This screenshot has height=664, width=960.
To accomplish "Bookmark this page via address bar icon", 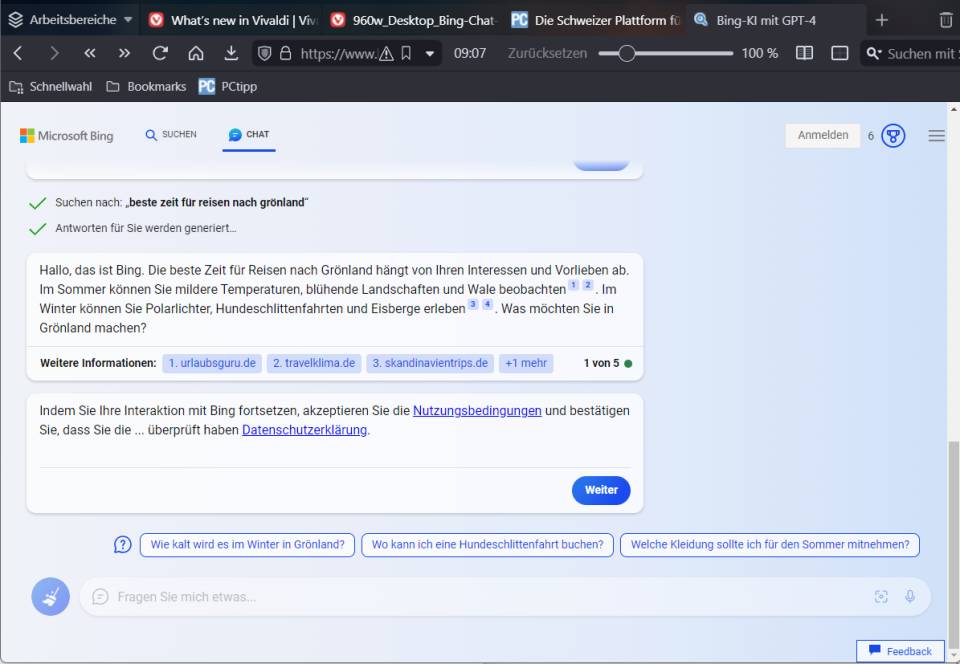I will [x=406, y=54].
